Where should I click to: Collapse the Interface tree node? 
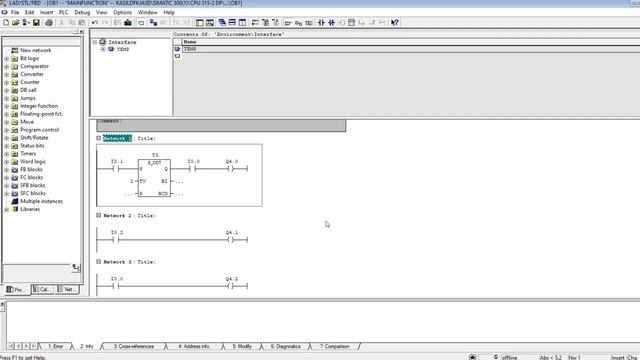click(95, 42)
